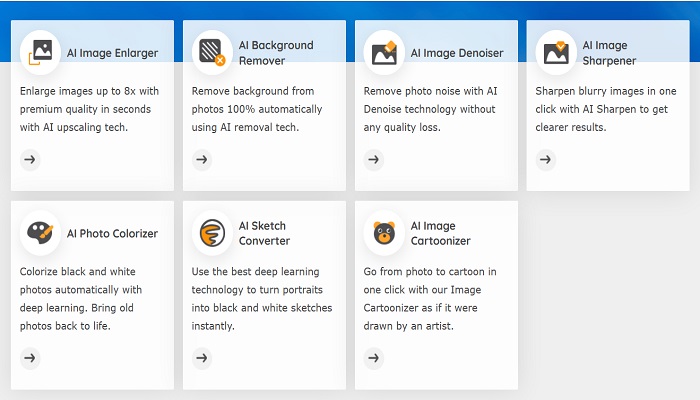Open AI Background Remover via arrow button
The width and height of the screenshot is (700, 400).
coord(202,159)
